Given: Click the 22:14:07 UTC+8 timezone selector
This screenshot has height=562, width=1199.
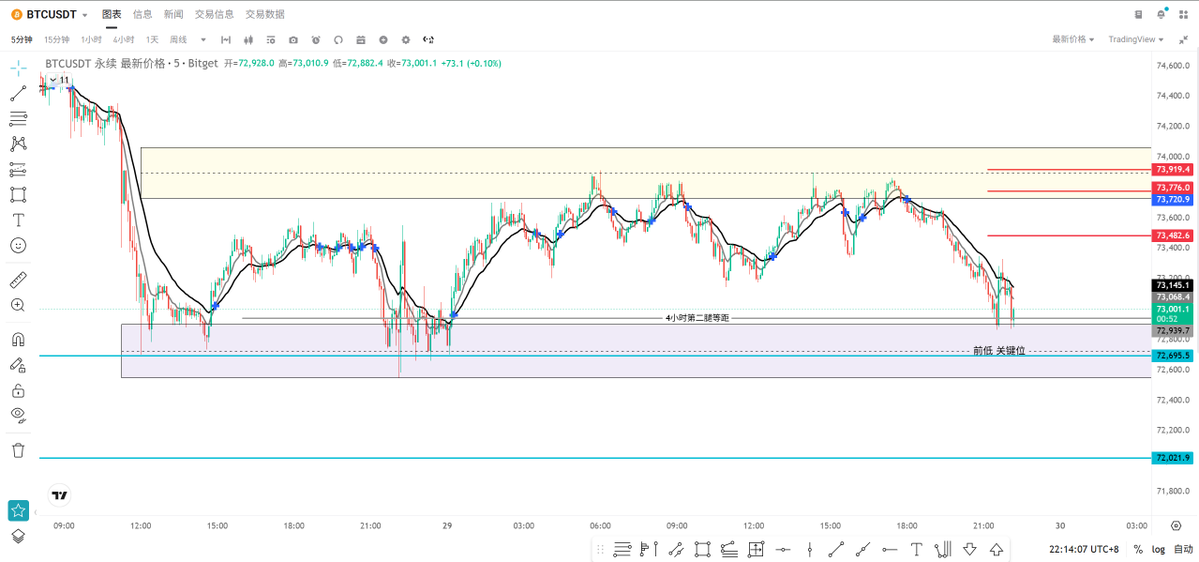Looking at the screenshot, I should [x=1085, y=549].
